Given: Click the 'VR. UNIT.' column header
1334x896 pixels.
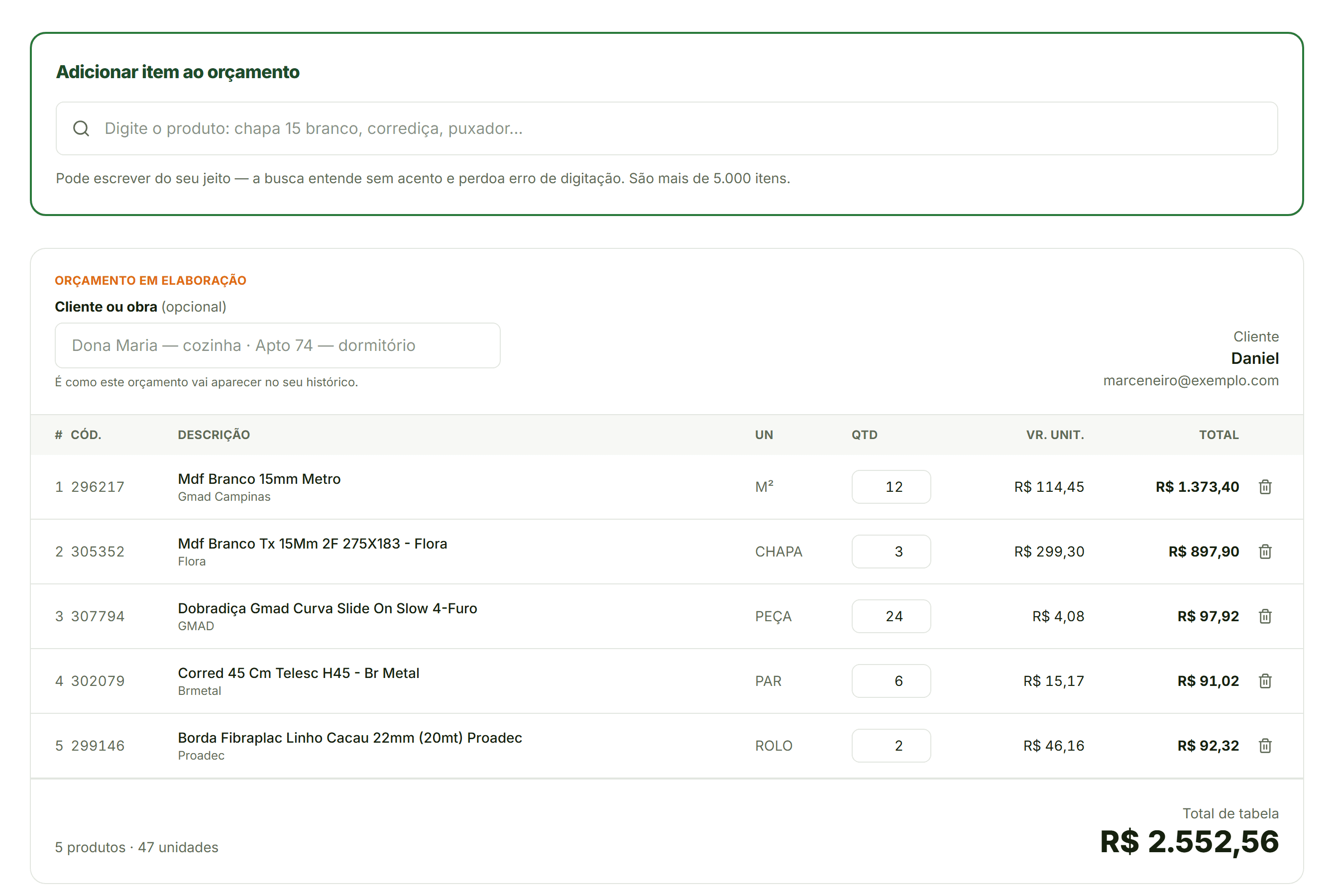Looking at the screenshot, I should point(1055,435).
